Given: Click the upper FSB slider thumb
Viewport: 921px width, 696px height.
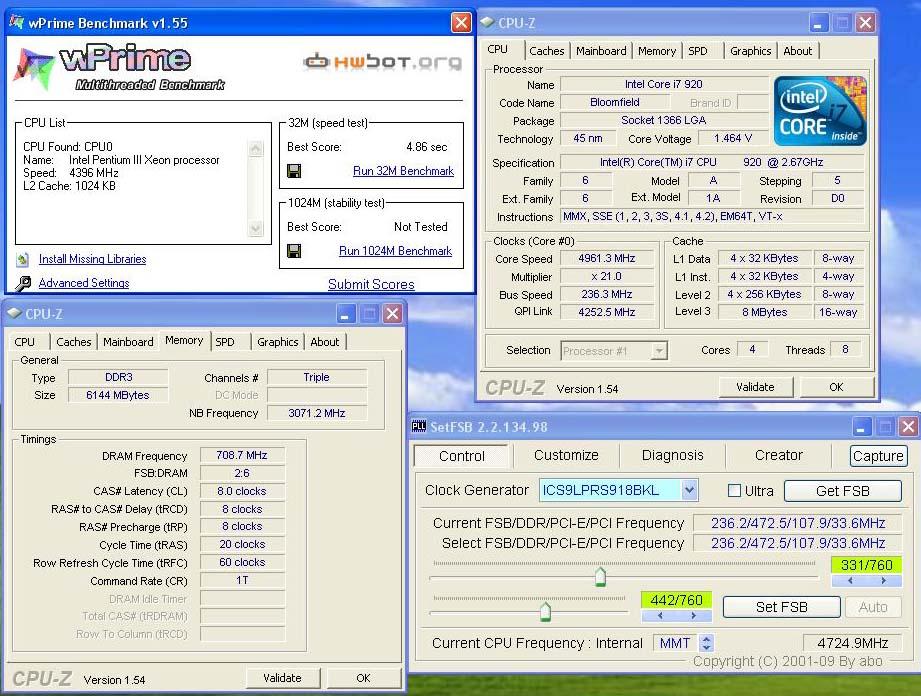Looking at the screenshot, I should click(600, 576).
